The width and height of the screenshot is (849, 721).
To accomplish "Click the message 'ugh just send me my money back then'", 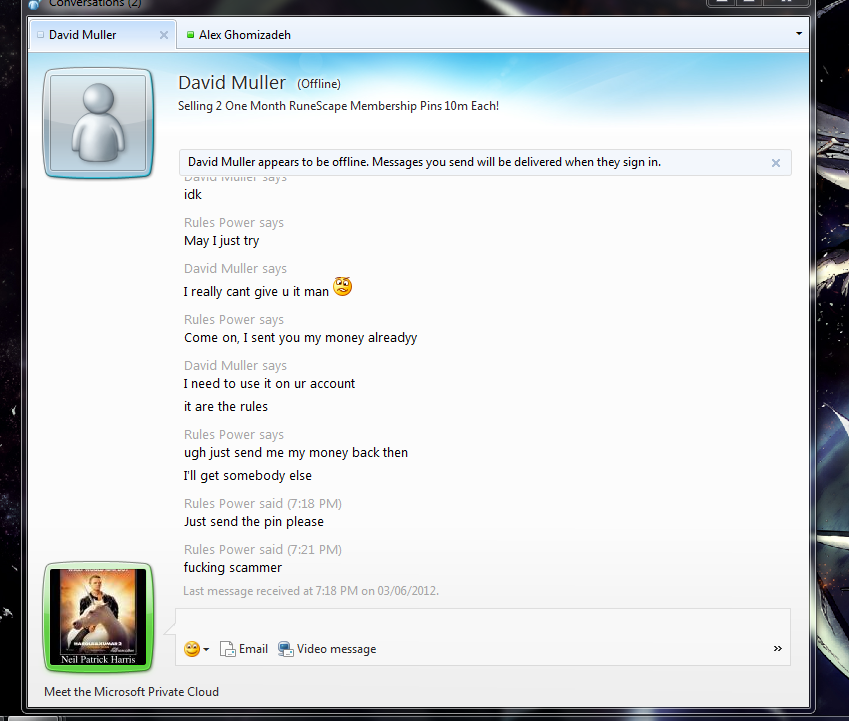I will point(296,453).
